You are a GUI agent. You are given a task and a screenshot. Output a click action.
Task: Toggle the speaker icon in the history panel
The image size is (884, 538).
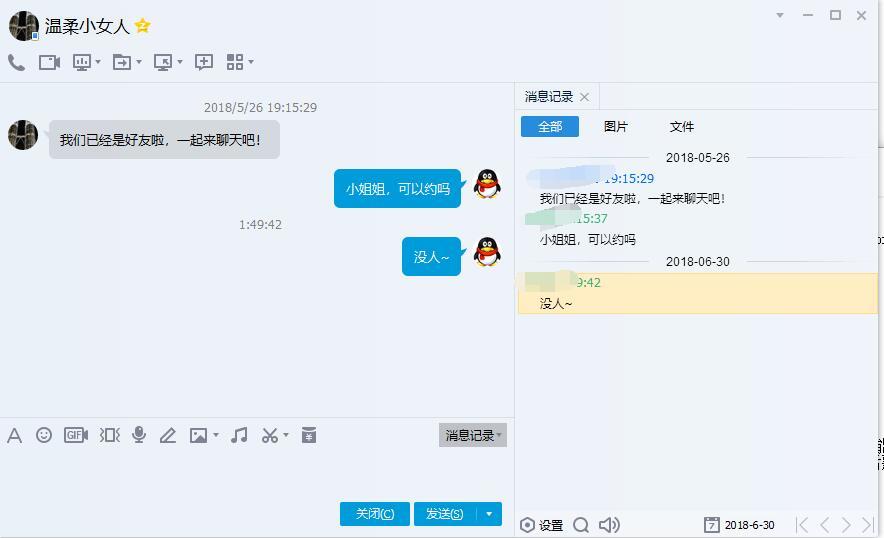[x=609, y=525]
